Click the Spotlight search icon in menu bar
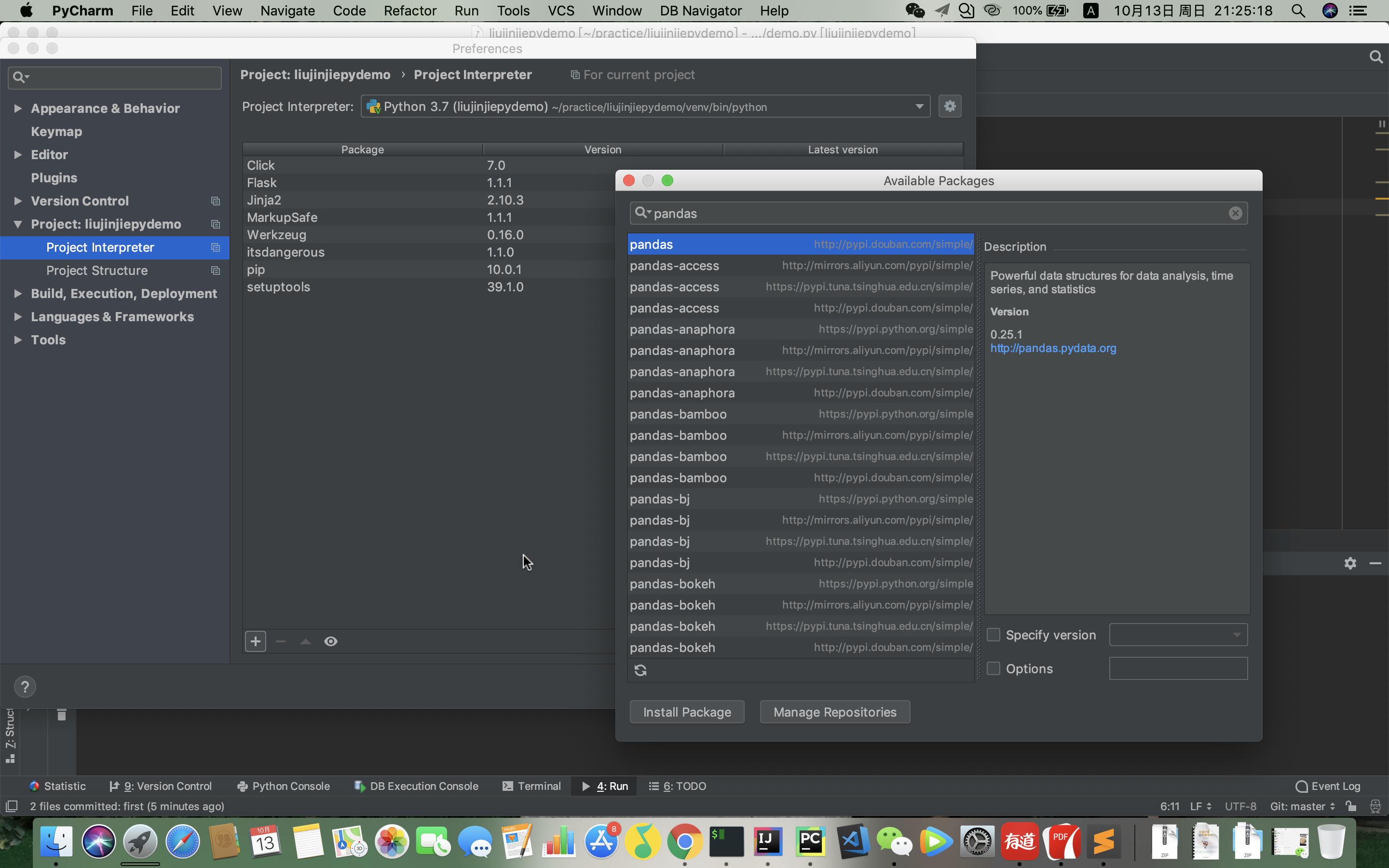The width and height of the screenshot is (1389, 868). click(x=1298, y=10)
